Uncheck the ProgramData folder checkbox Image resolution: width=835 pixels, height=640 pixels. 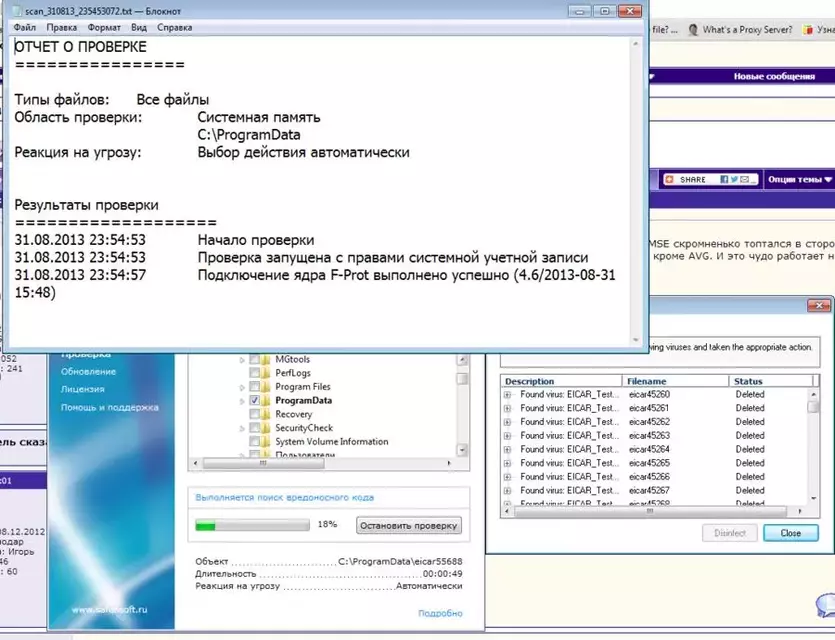pos(255,400)
